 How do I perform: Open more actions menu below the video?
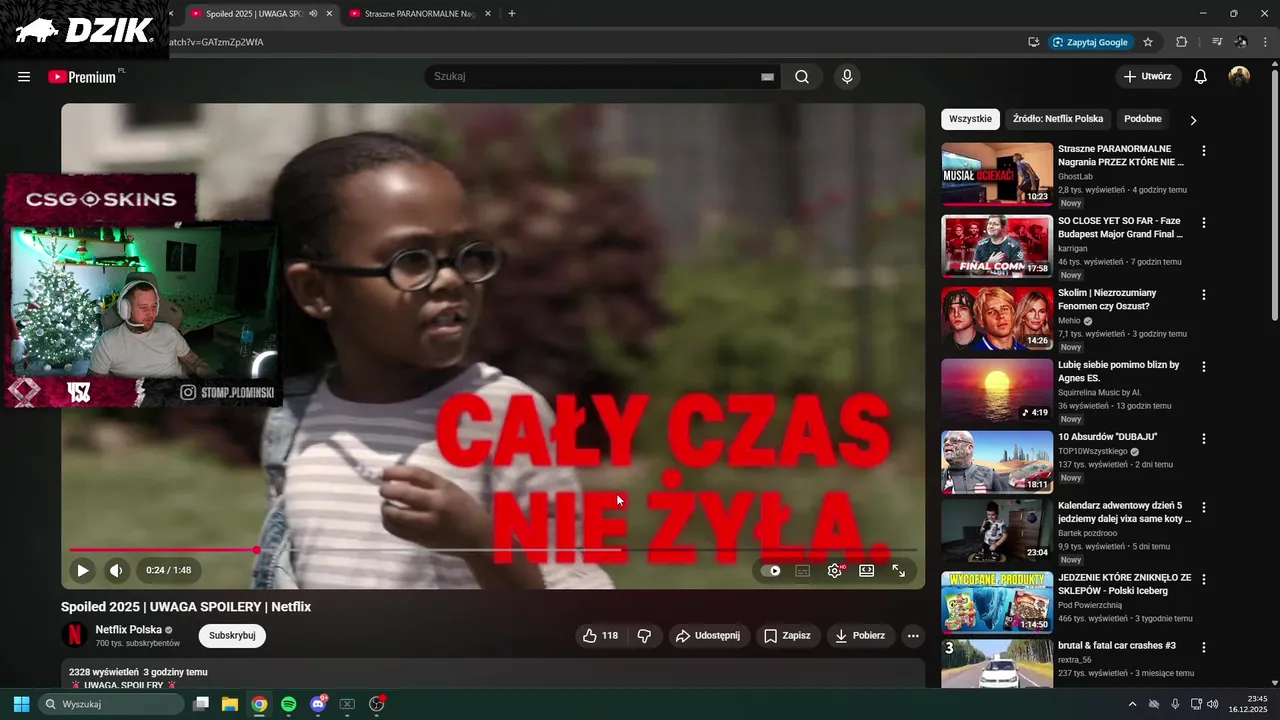(912, 636)
